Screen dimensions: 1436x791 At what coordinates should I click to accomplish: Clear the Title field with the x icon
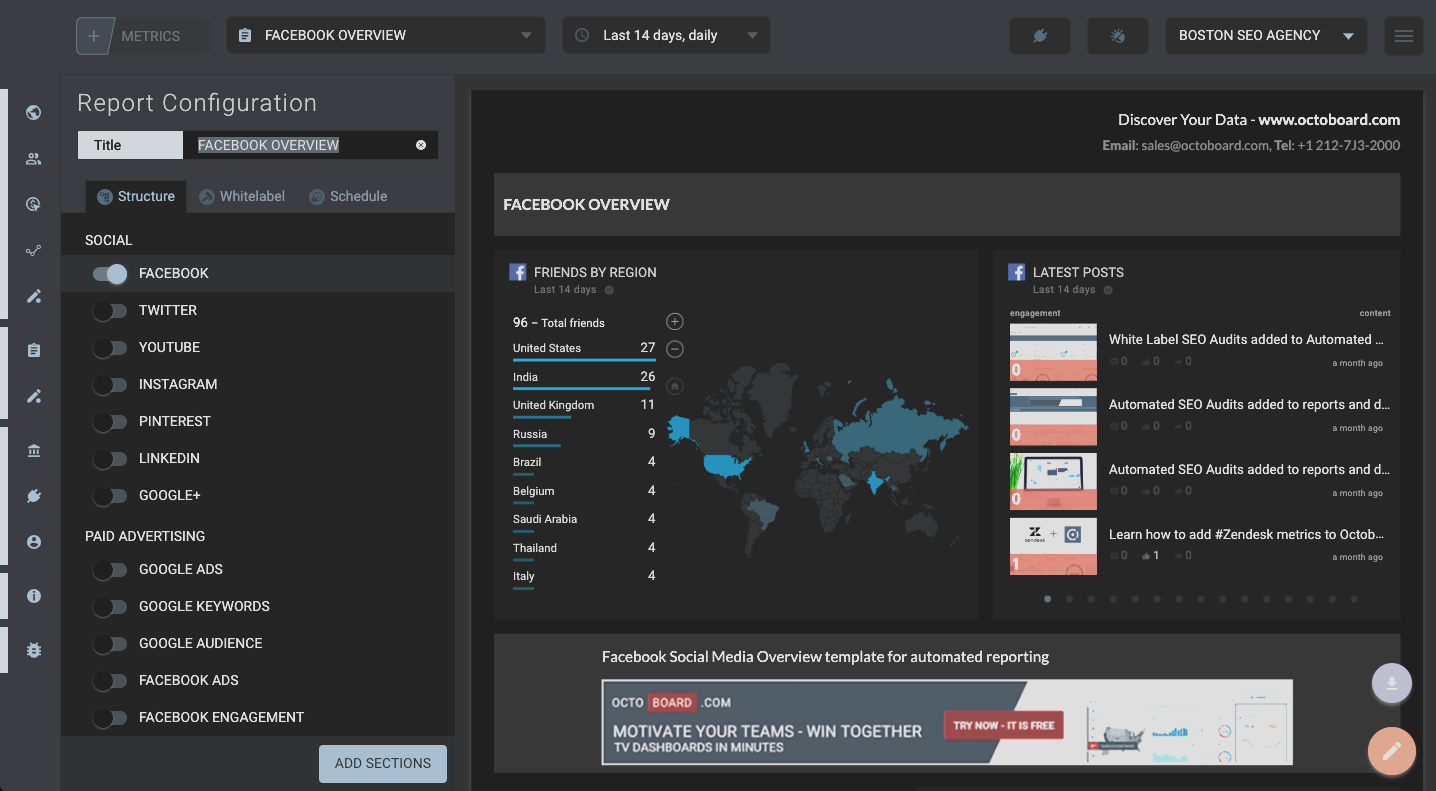(421, 145)
